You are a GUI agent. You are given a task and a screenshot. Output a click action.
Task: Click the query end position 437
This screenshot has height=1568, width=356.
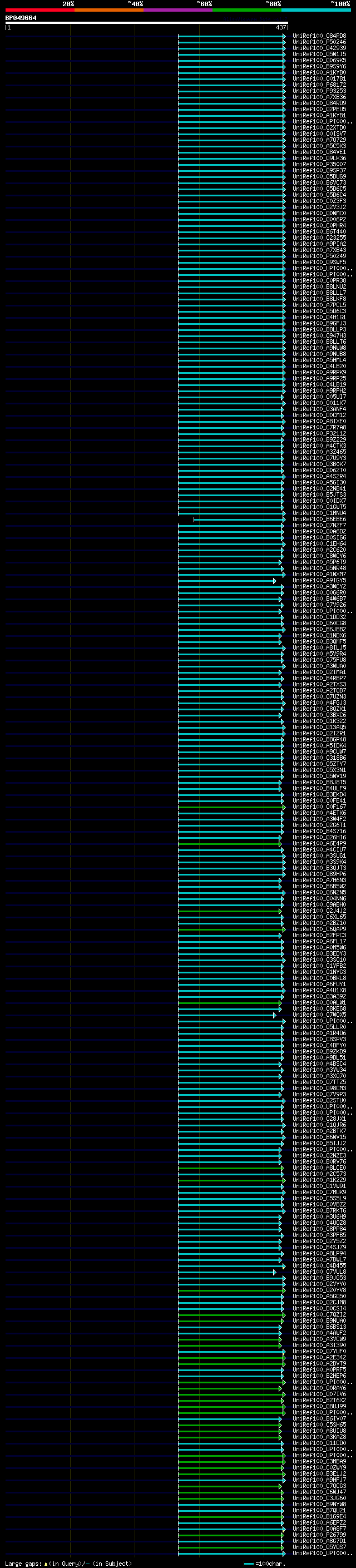[x=281, y=27]
